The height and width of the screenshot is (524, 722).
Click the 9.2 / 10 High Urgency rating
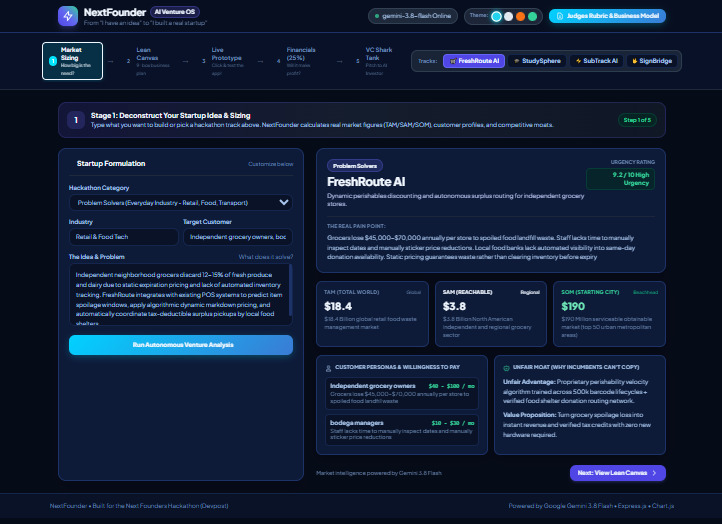pos(620,179)
